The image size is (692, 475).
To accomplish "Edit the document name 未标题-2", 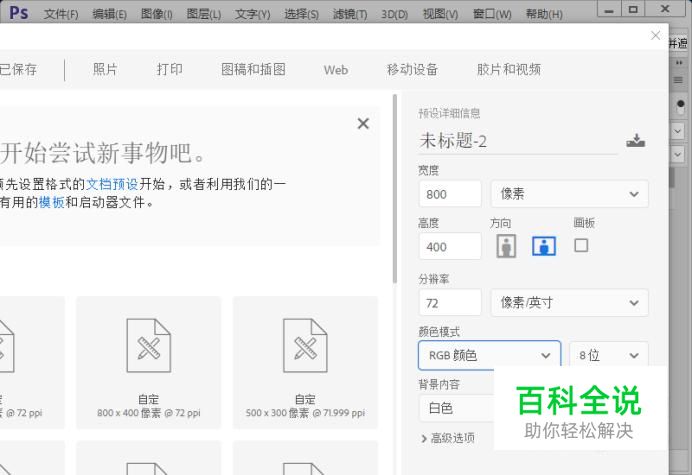I will (518, 141).
